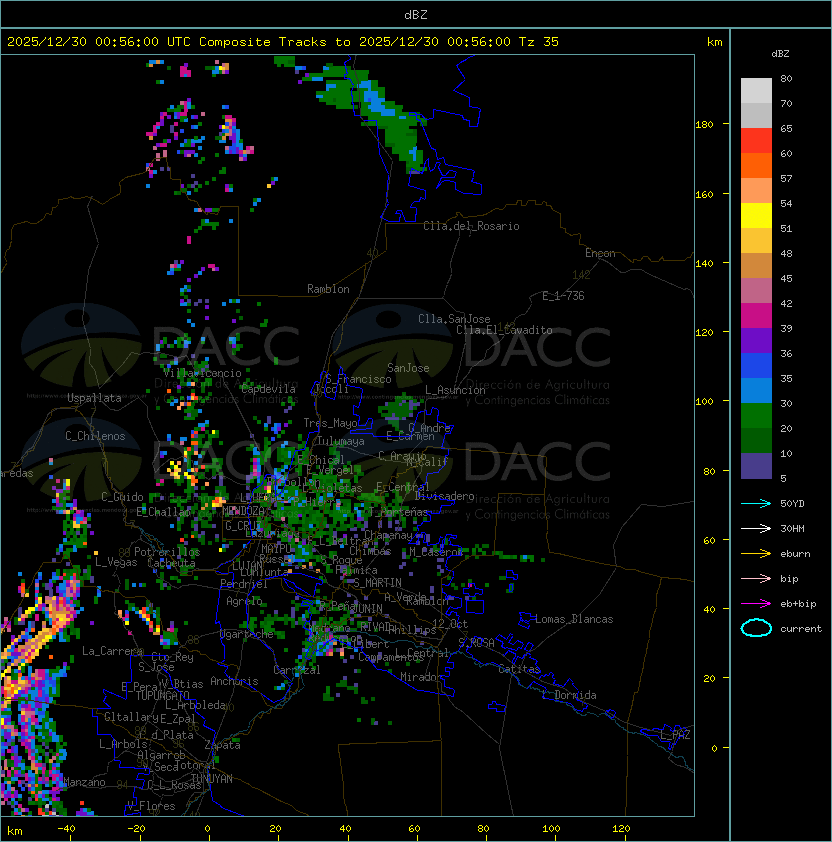832x842 pixels.
Task: Pick the bright green 30 dBZ swatch
Action: [756, 415]
